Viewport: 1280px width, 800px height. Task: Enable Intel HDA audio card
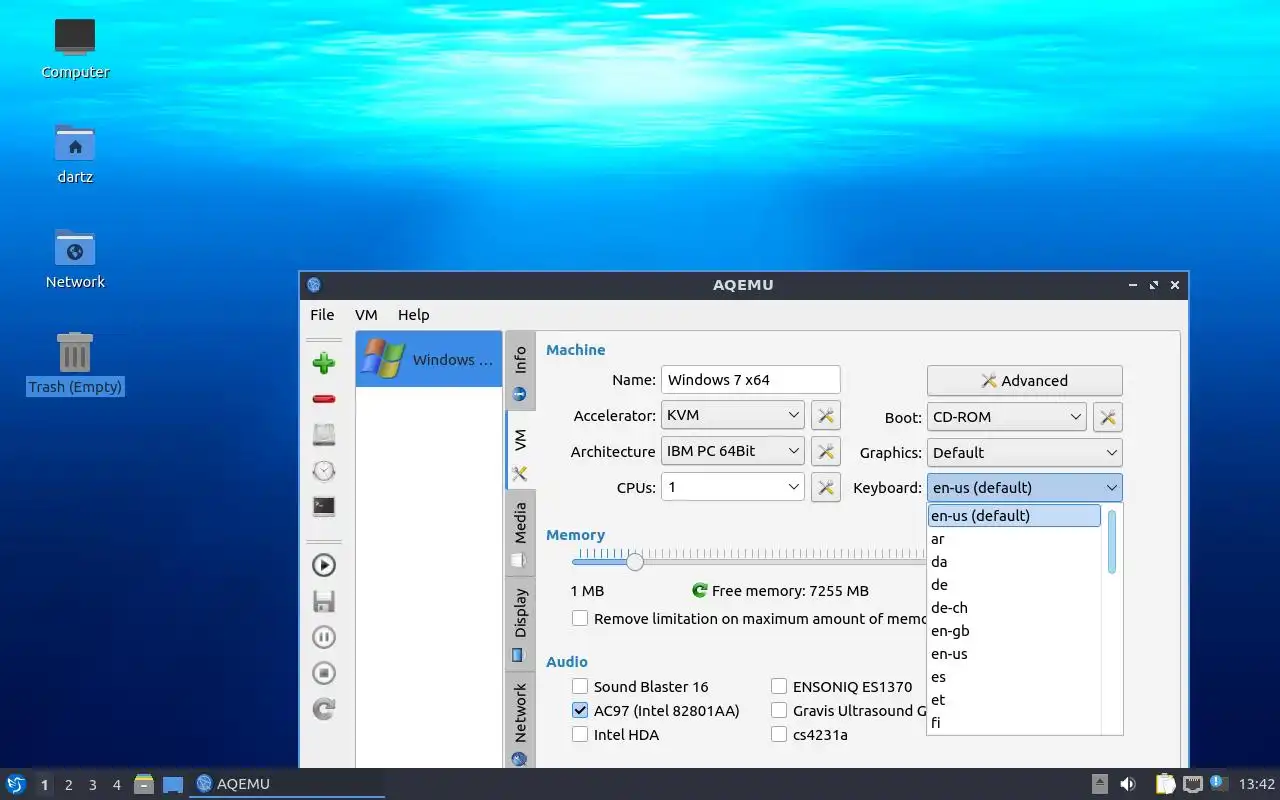coord(580,735)
